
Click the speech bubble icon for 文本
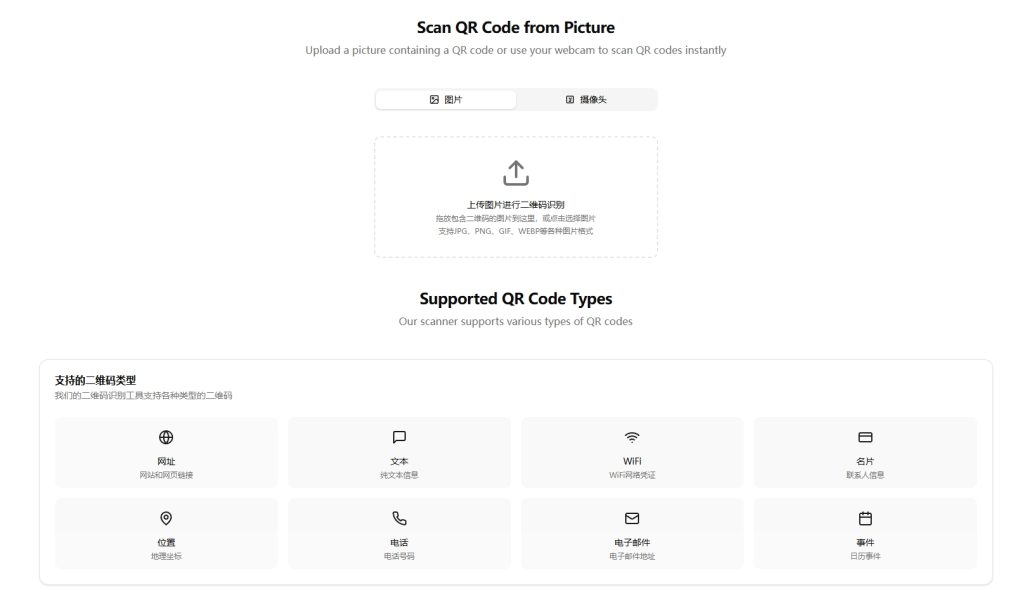(x=399, y=437)
